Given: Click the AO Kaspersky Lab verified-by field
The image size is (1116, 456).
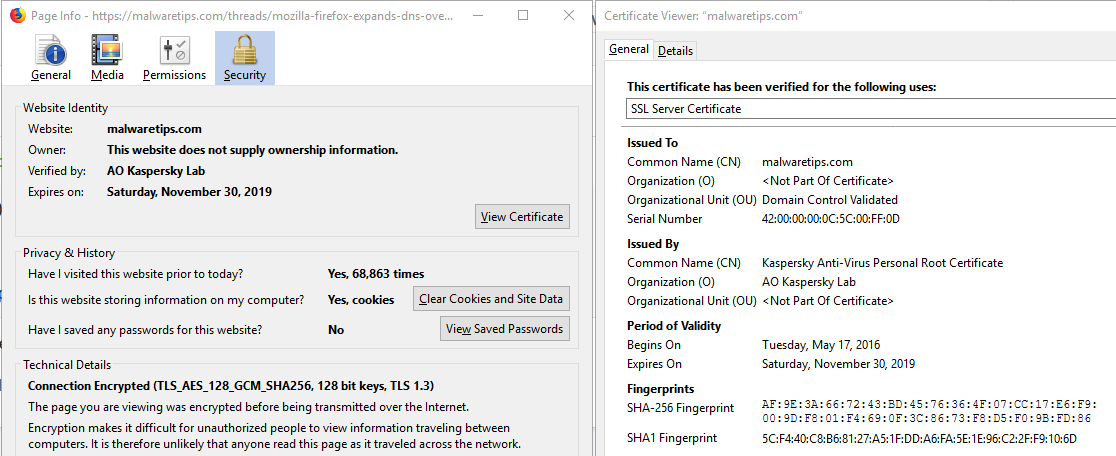Looking at the screenshot, I should click(156, 171).
